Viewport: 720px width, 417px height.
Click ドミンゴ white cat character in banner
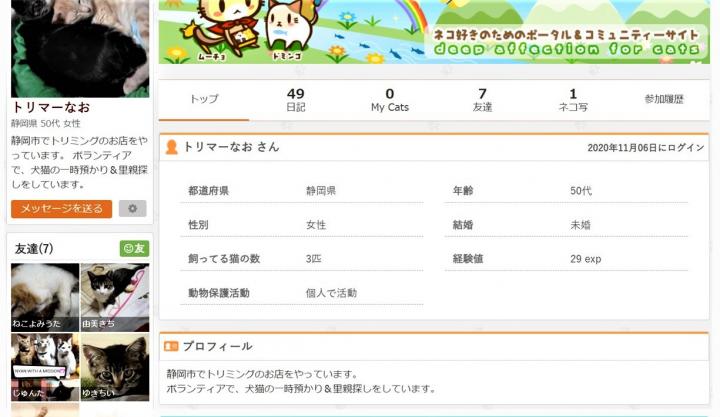(289, 30)
